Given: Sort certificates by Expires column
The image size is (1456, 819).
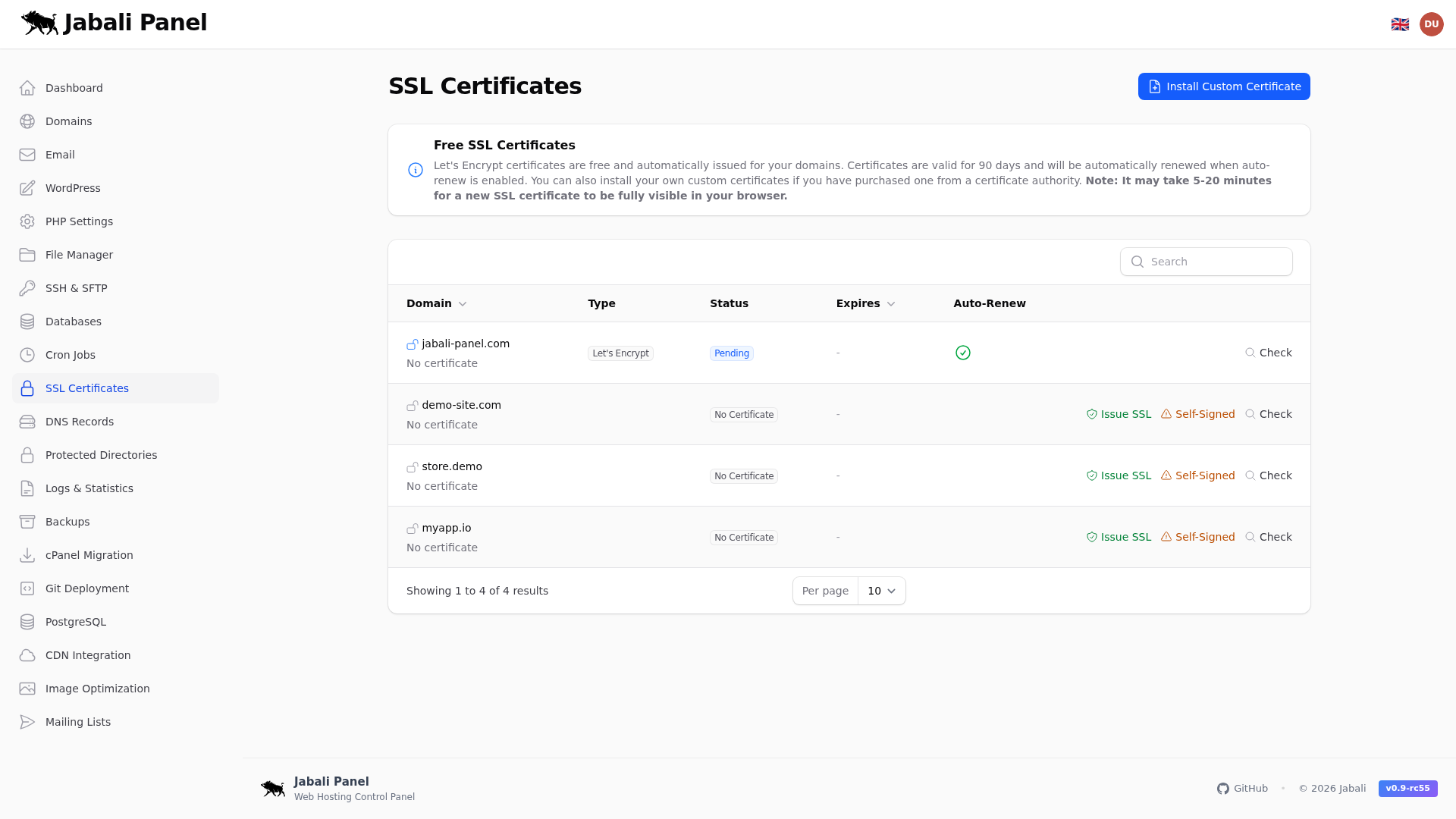Looking at the screenshot, I should point(864,303).
